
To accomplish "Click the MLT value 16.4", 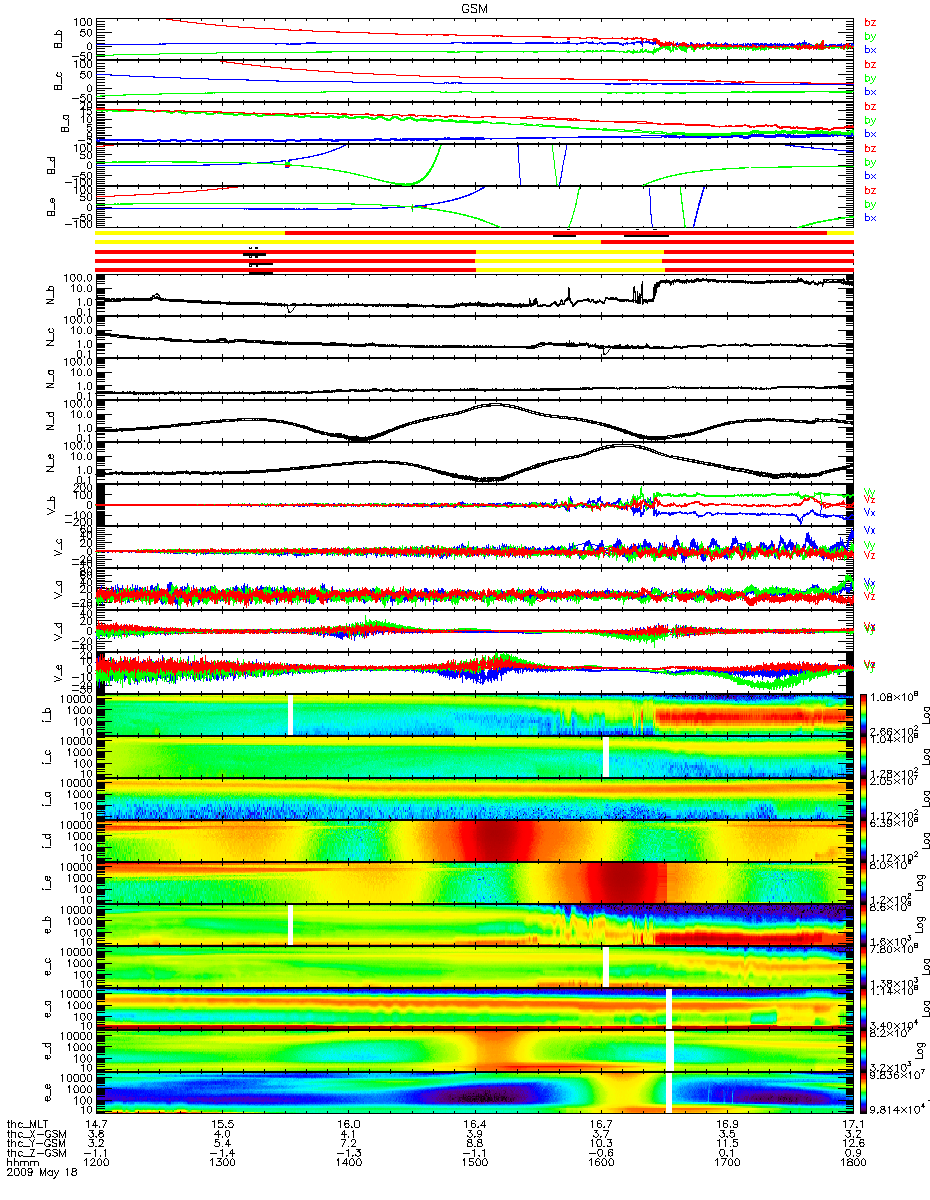I will pyautogui.click(x=474, y=1126).
